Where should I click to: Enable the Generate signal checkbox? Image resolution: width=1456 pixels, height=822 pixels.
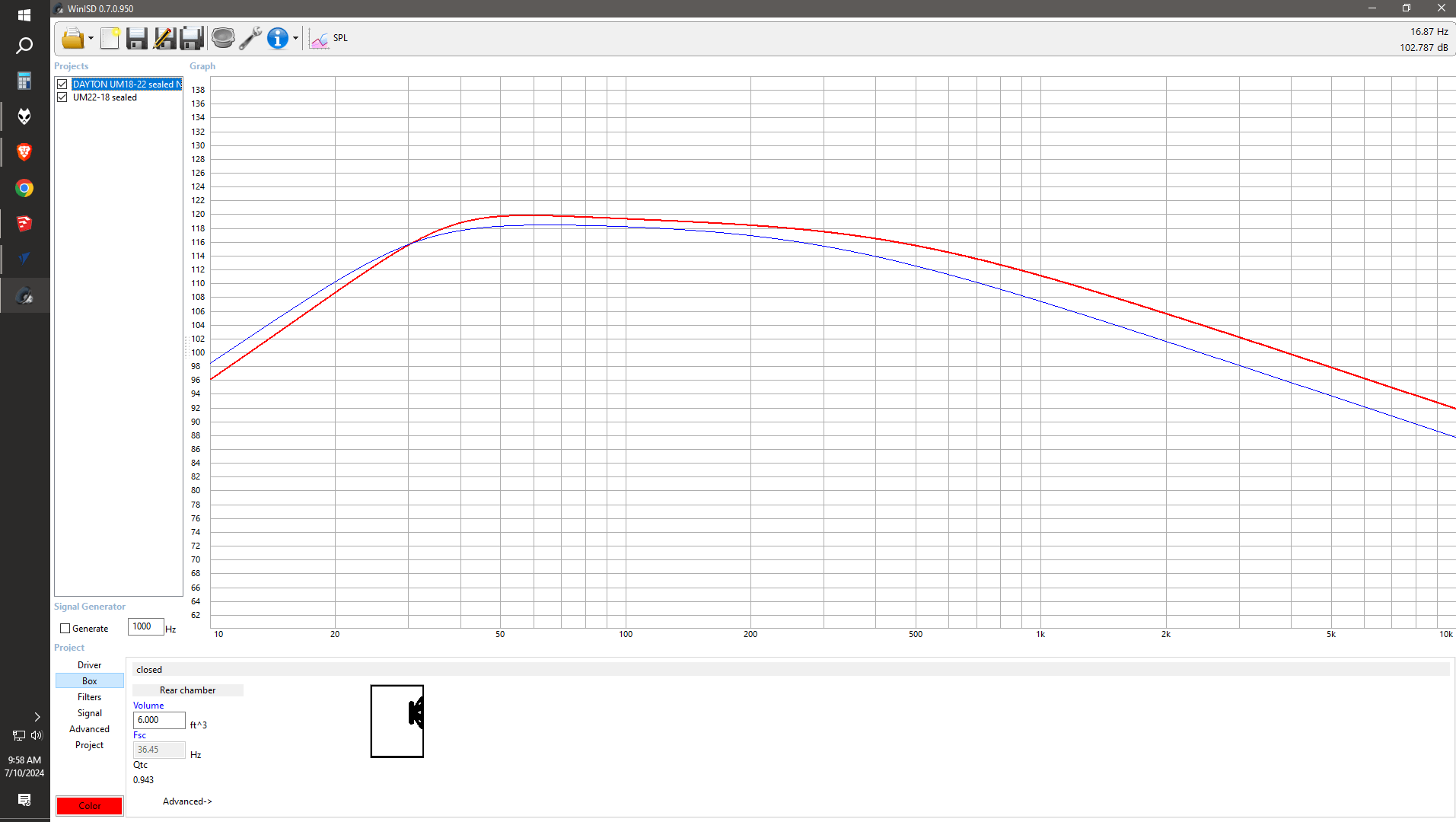coord(65,629)
